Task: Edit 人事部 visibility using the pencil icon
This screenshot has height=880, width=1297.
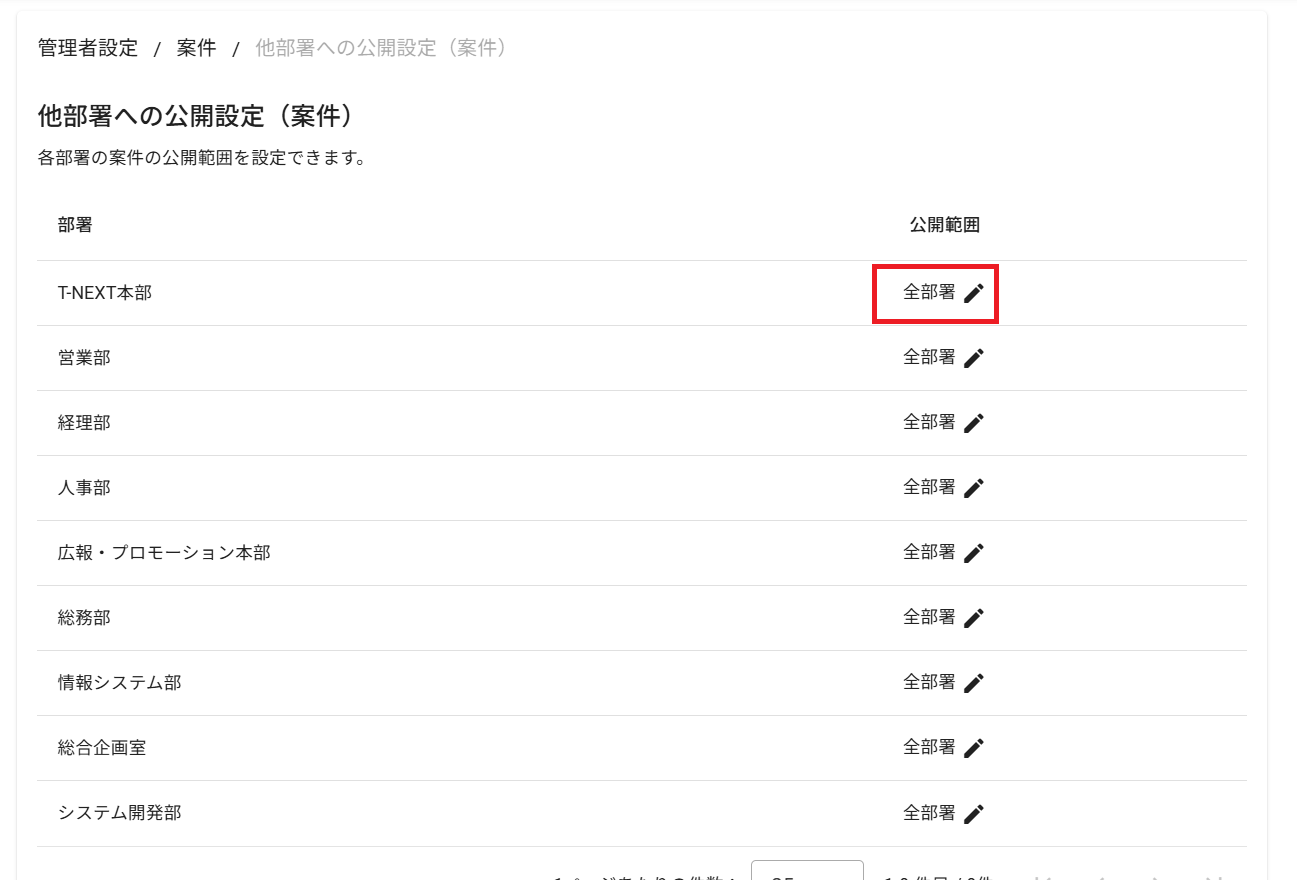Action: click(x=974, y=488)
